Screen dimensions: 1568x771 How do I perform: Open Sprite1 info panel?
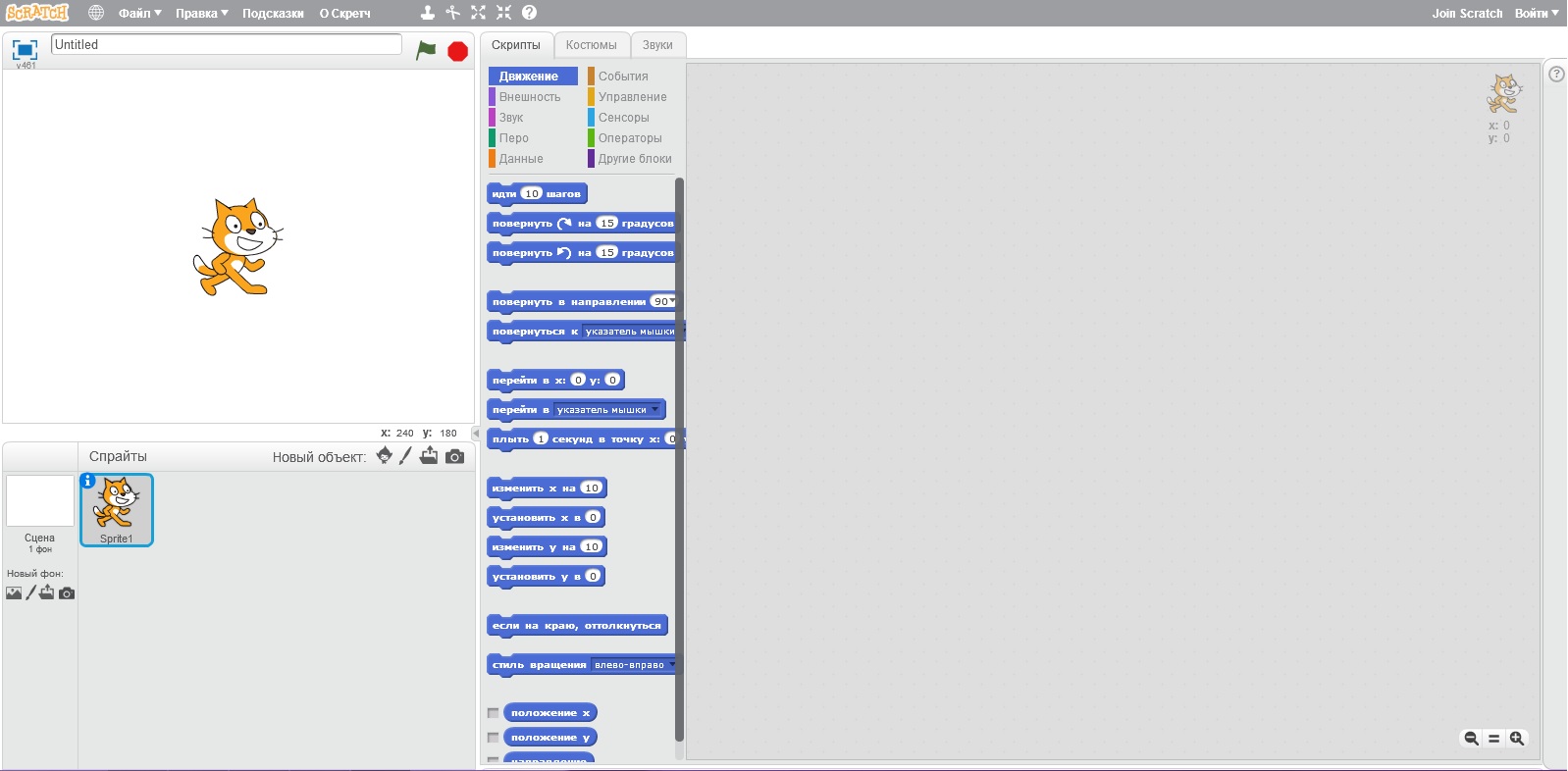point(87,481)
